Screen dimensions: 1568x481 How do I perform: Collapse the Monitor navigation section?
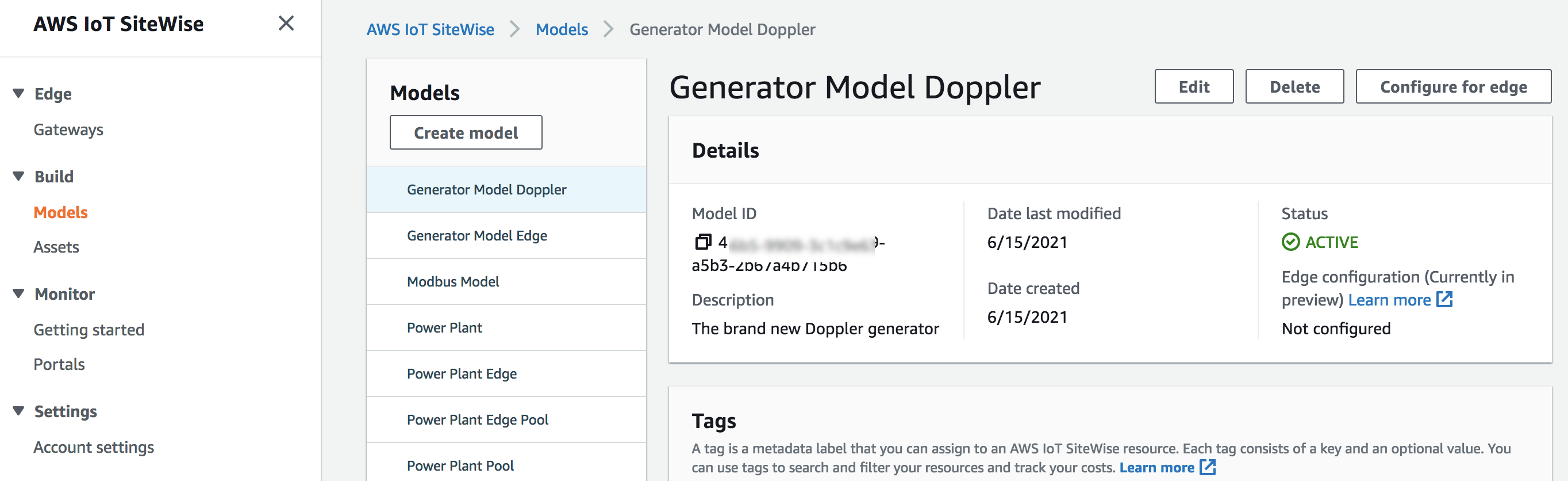tap(19, 294)
